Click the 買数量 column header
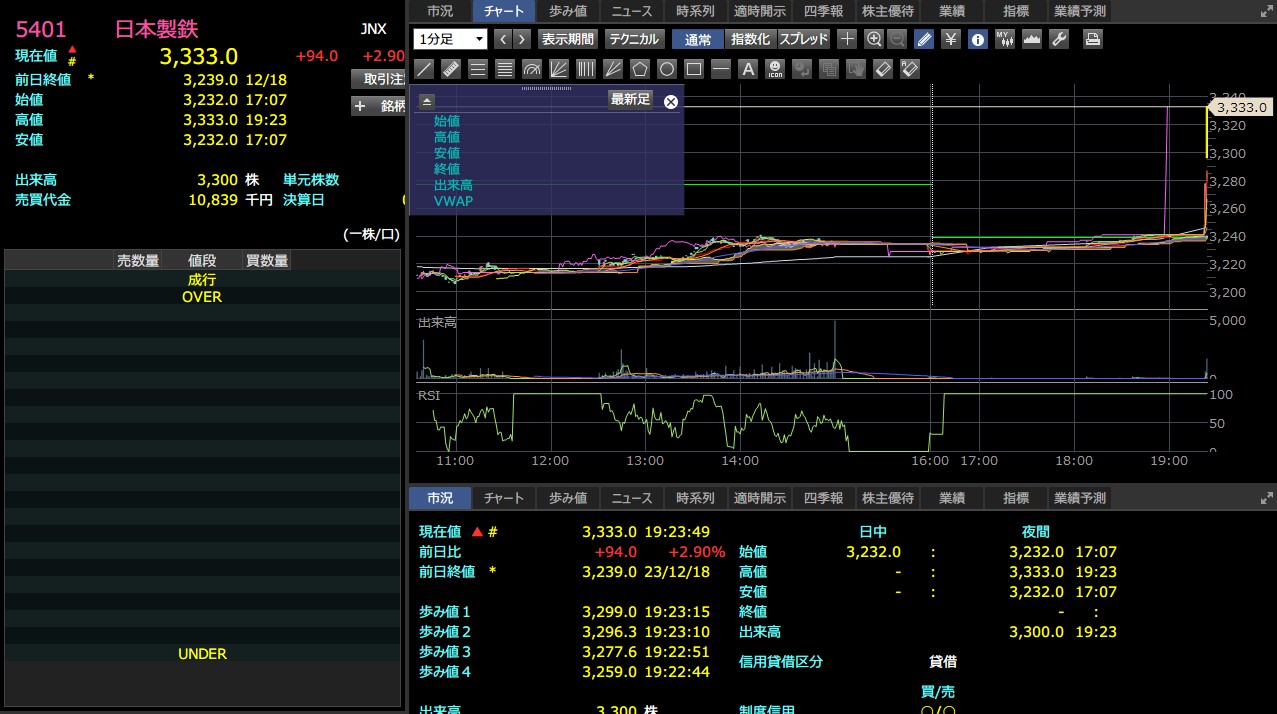Image resolution: width=1277 pixels, height=714 pixels. (267, 261)
